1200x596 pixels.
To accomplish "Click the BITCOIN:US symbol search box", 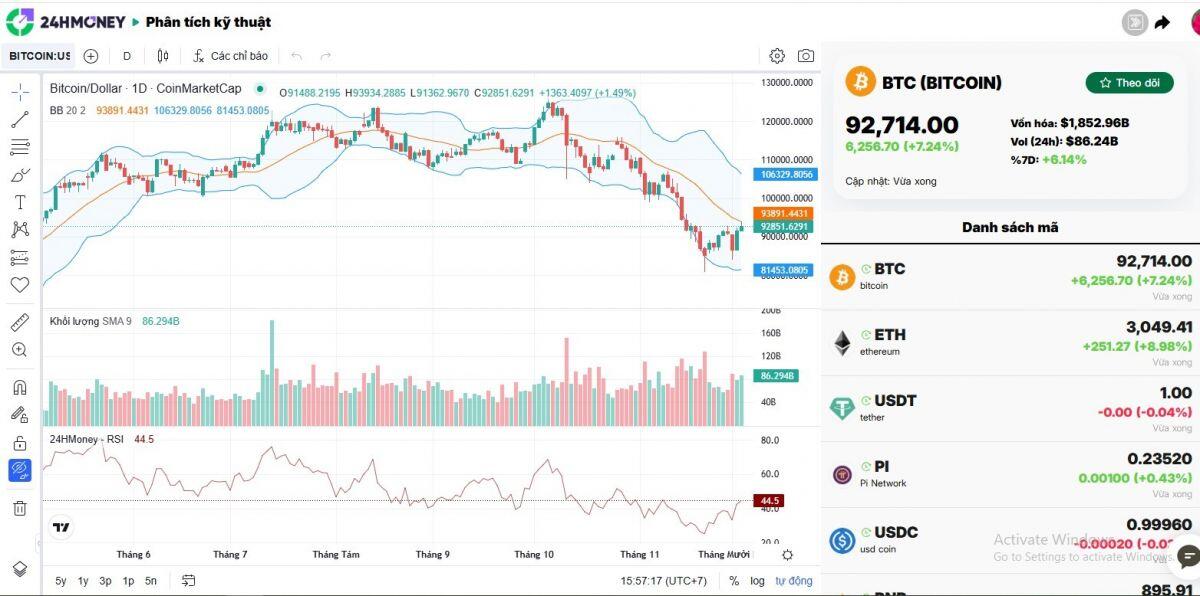I will (x=40, y=56).
